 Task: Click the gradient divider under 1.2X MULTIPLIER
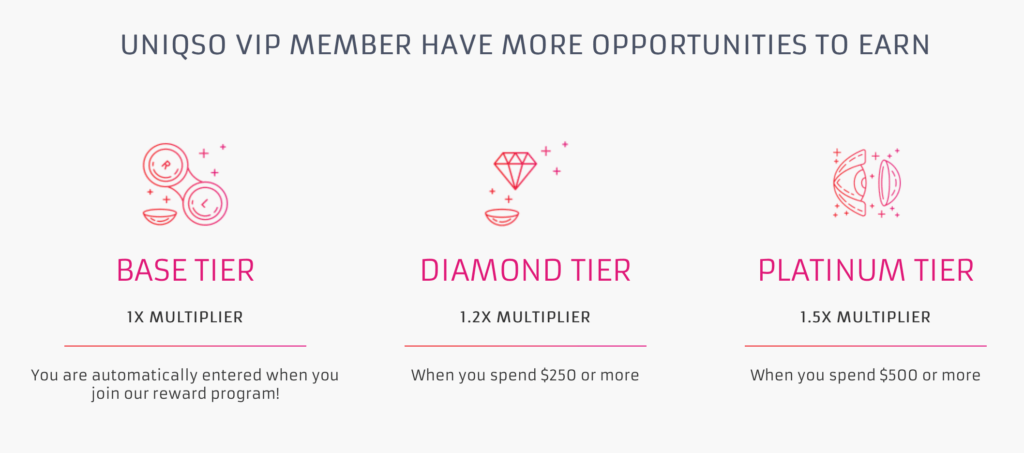coord(525,346)
